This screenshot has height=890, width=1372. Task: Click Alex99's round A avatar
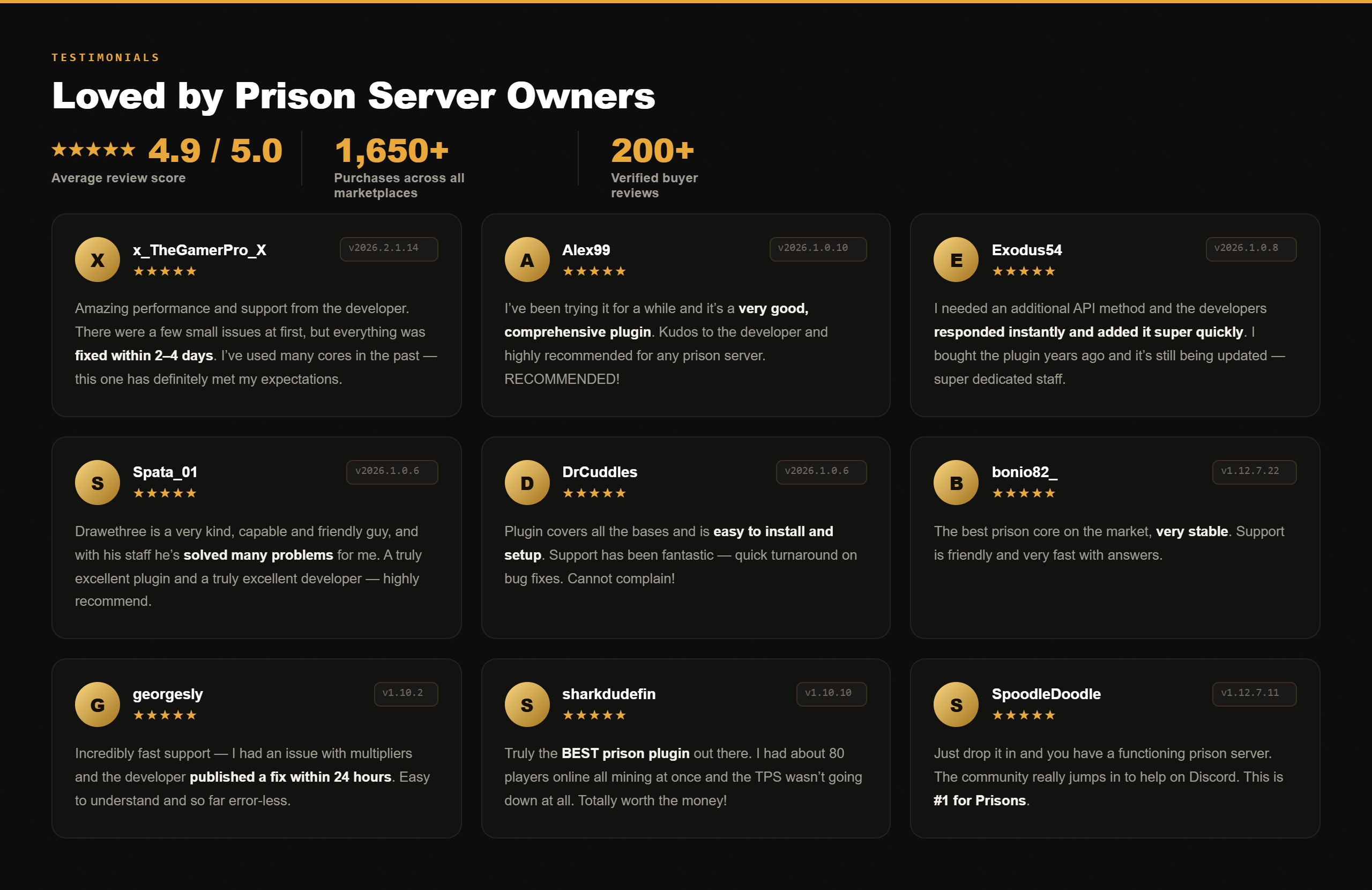527,259
